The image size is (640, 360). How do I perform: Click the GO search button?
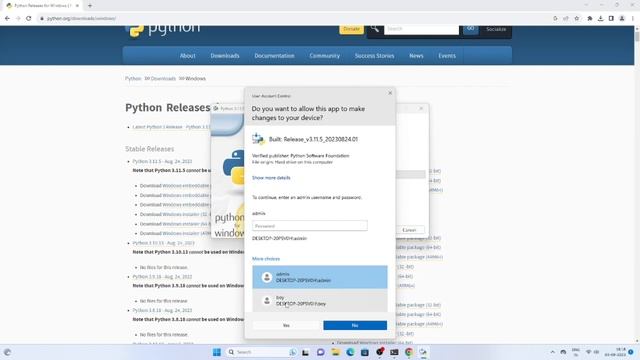tap(471, 29)
